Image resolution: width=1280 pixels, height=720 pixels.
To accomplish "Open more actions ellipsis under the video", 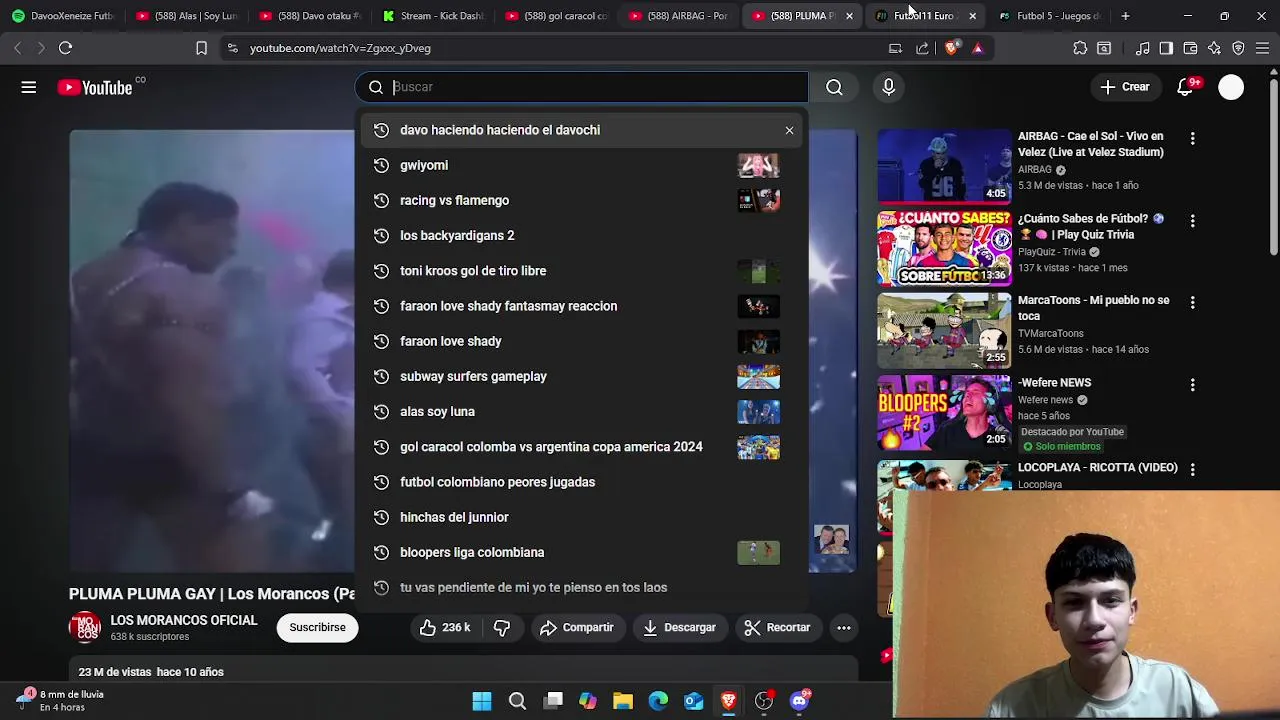I will [x=844, y=627].
